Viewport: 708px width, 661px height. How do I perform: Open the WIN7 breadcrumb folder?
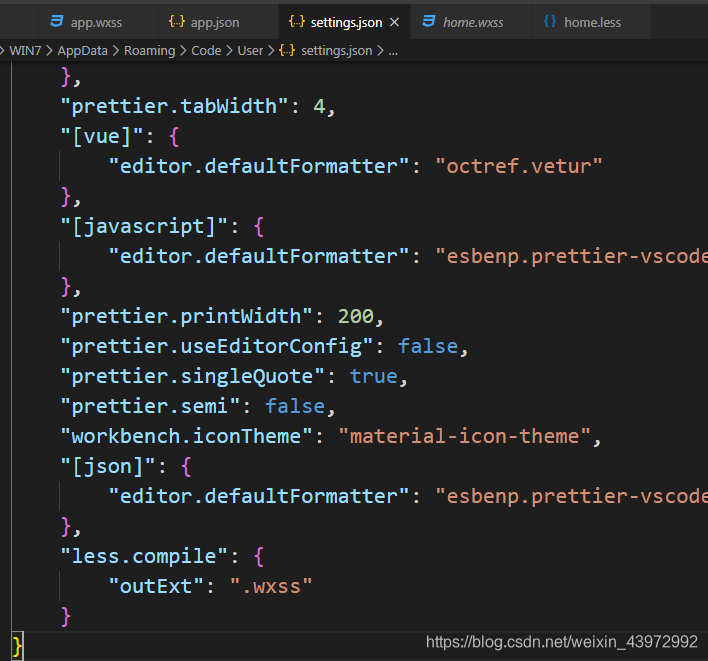tap(25, 51)
